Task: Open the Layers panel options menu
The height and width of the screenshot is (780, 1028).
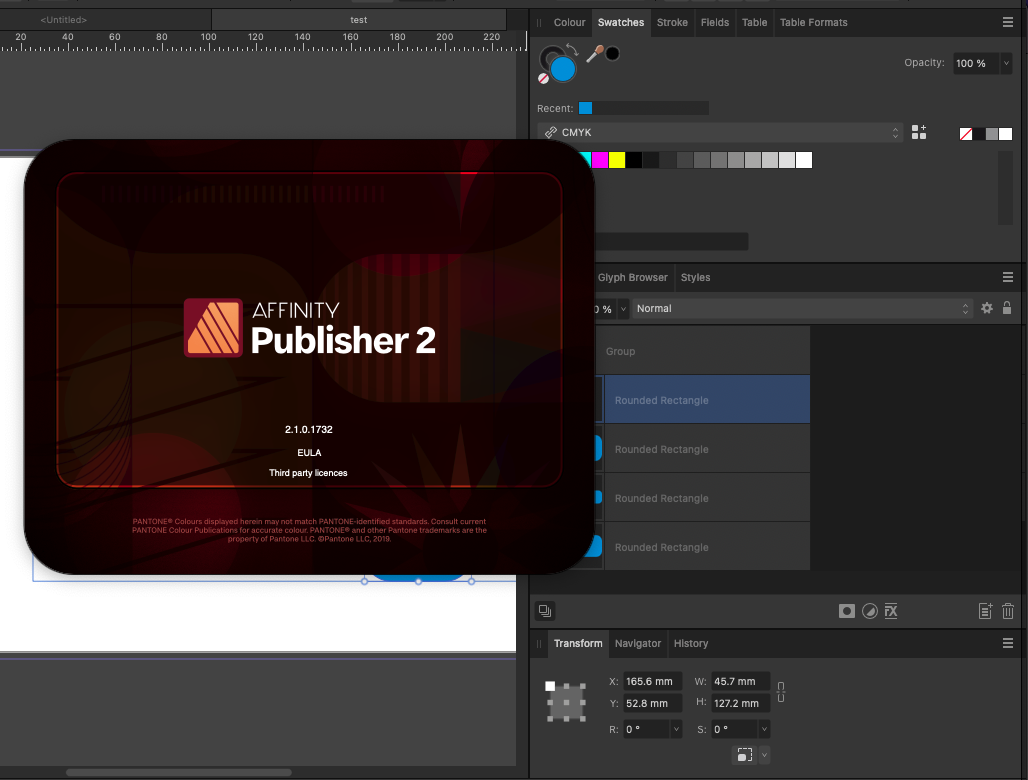Action: (x=1008, y=277)
